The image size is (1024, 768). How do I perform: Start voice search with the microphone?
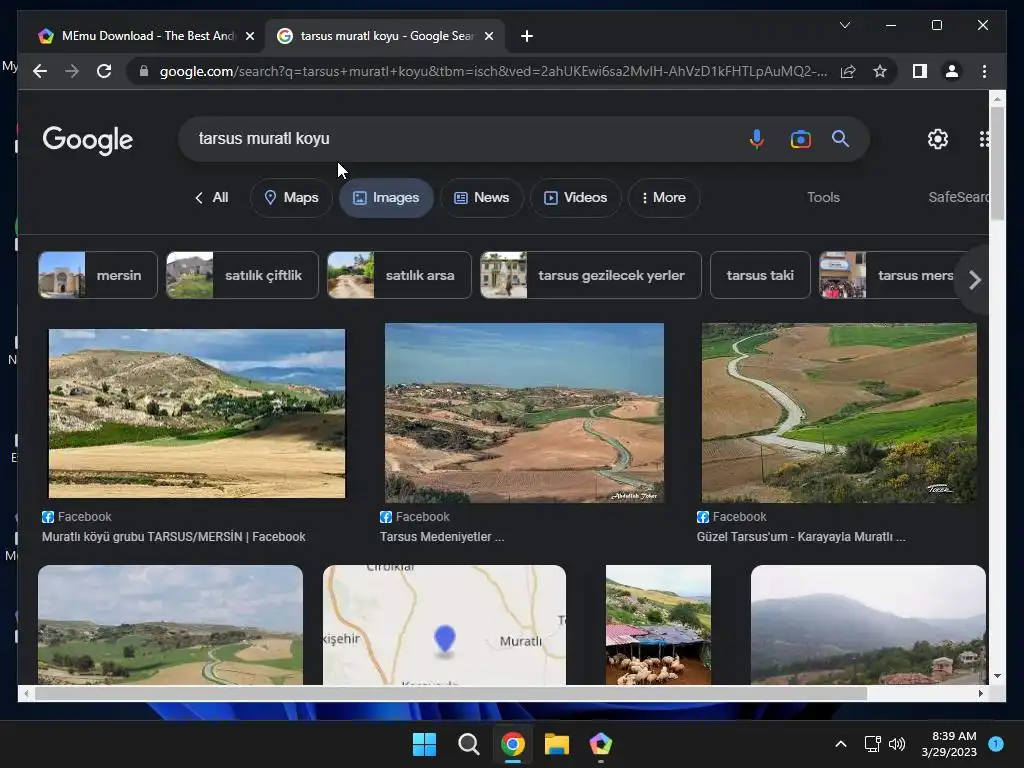pyautogui.click(x=756, y=139)
